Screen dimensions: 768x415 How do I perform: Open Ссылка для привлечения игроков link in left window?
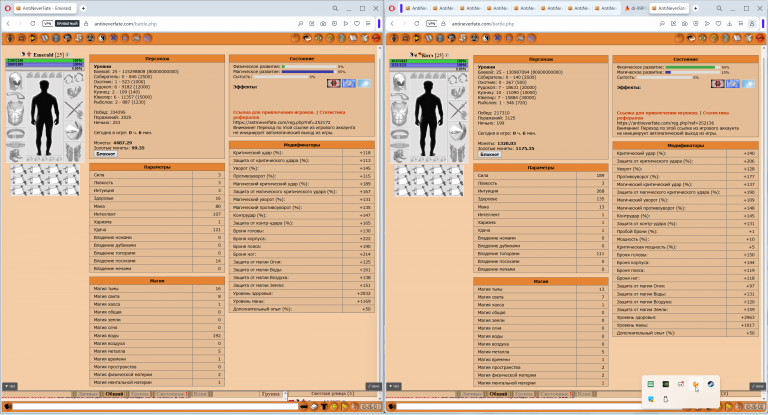point(273,112)
